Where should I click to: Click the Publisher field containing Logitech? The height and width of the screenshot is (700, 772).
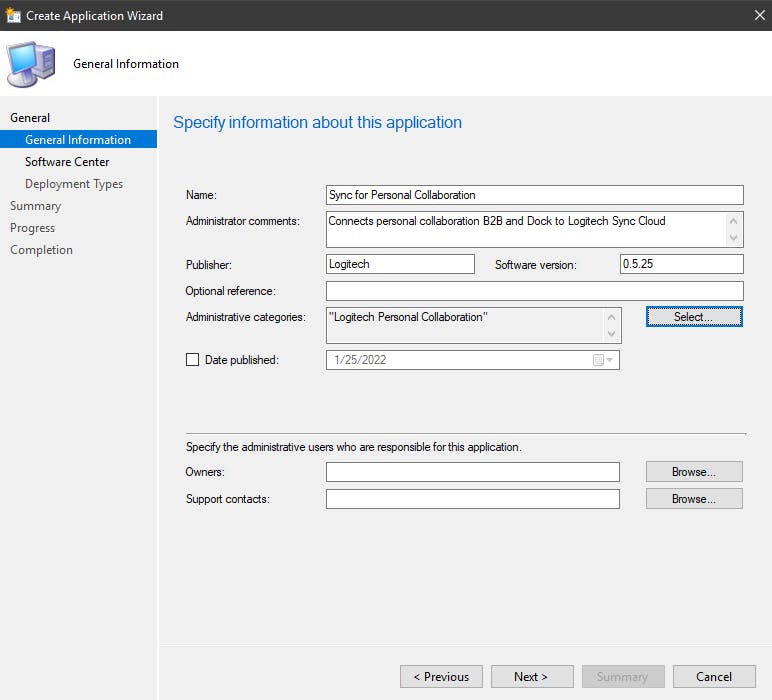[x=400, y=264]
